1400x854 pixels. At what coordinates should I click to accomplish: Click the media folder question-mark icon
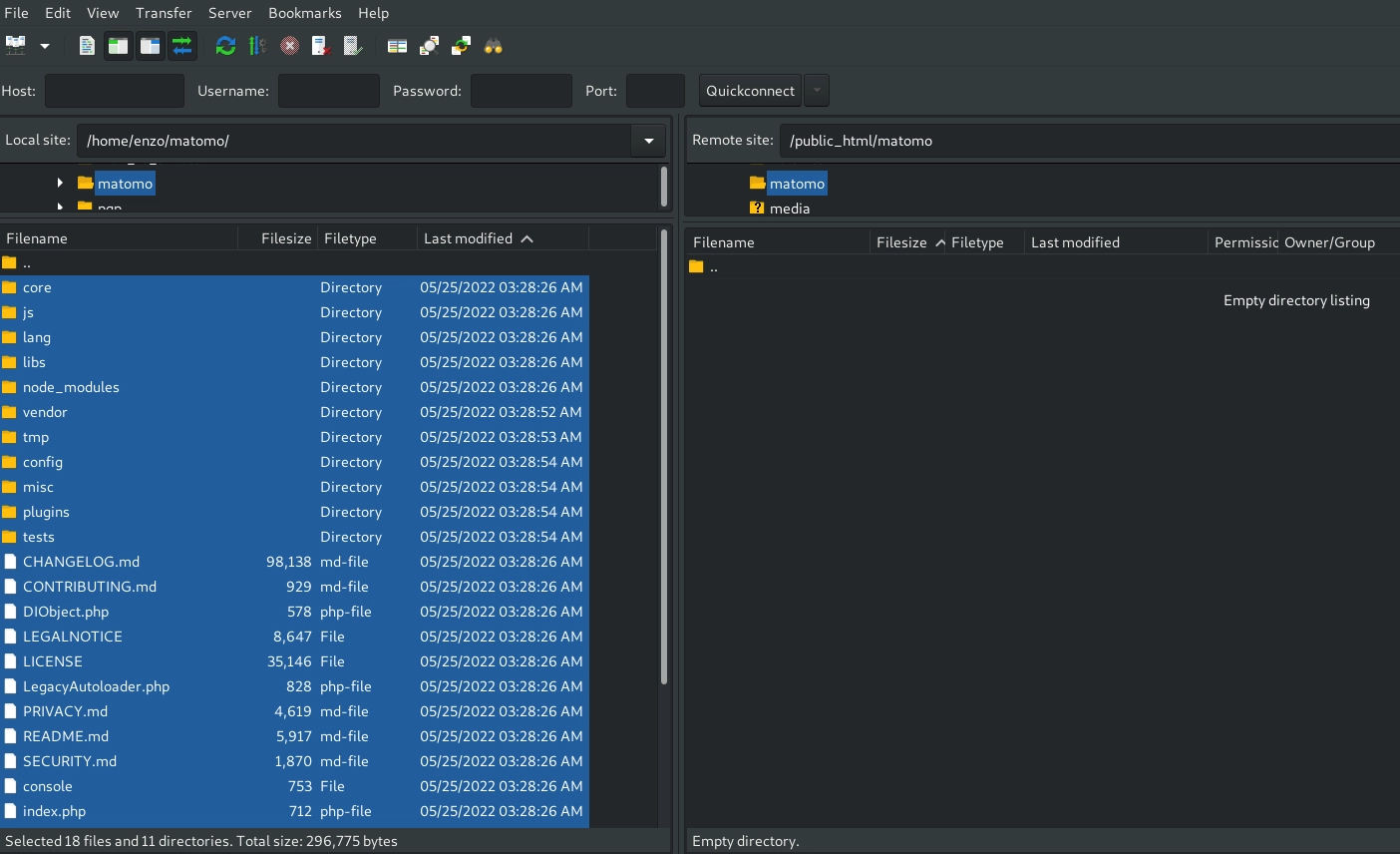pyautogui.click(x=757, y=208)
